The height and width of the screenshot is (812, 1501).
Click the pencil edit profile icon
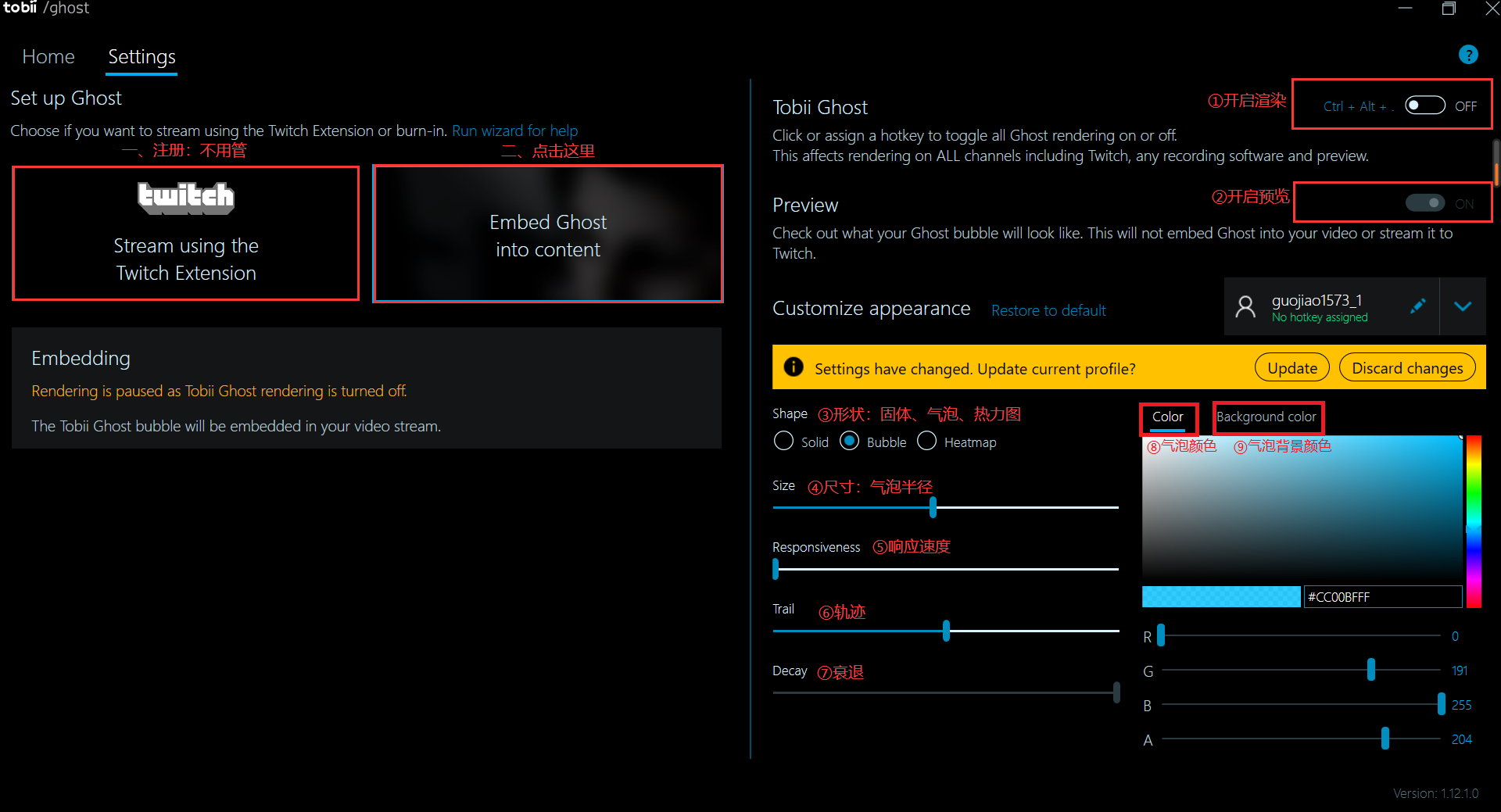(x=1417, y=306)
